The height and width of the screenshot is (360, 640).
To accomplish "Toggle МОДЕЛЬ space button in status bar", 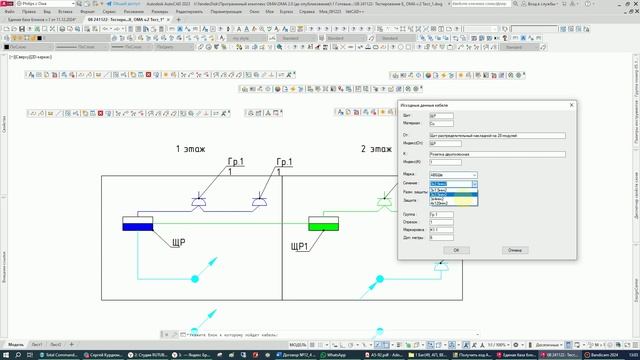I will [298, 345].
